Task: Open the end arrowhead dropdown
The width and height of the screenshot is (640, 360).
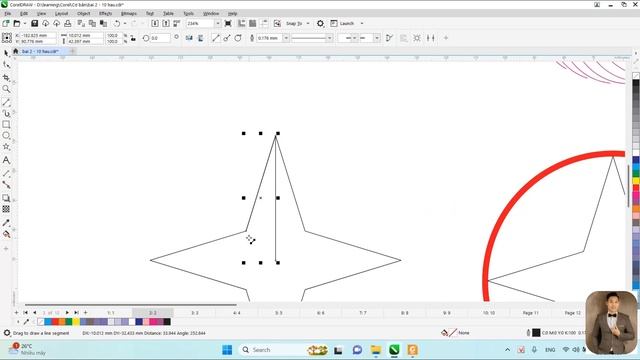Action: [377, 38]
